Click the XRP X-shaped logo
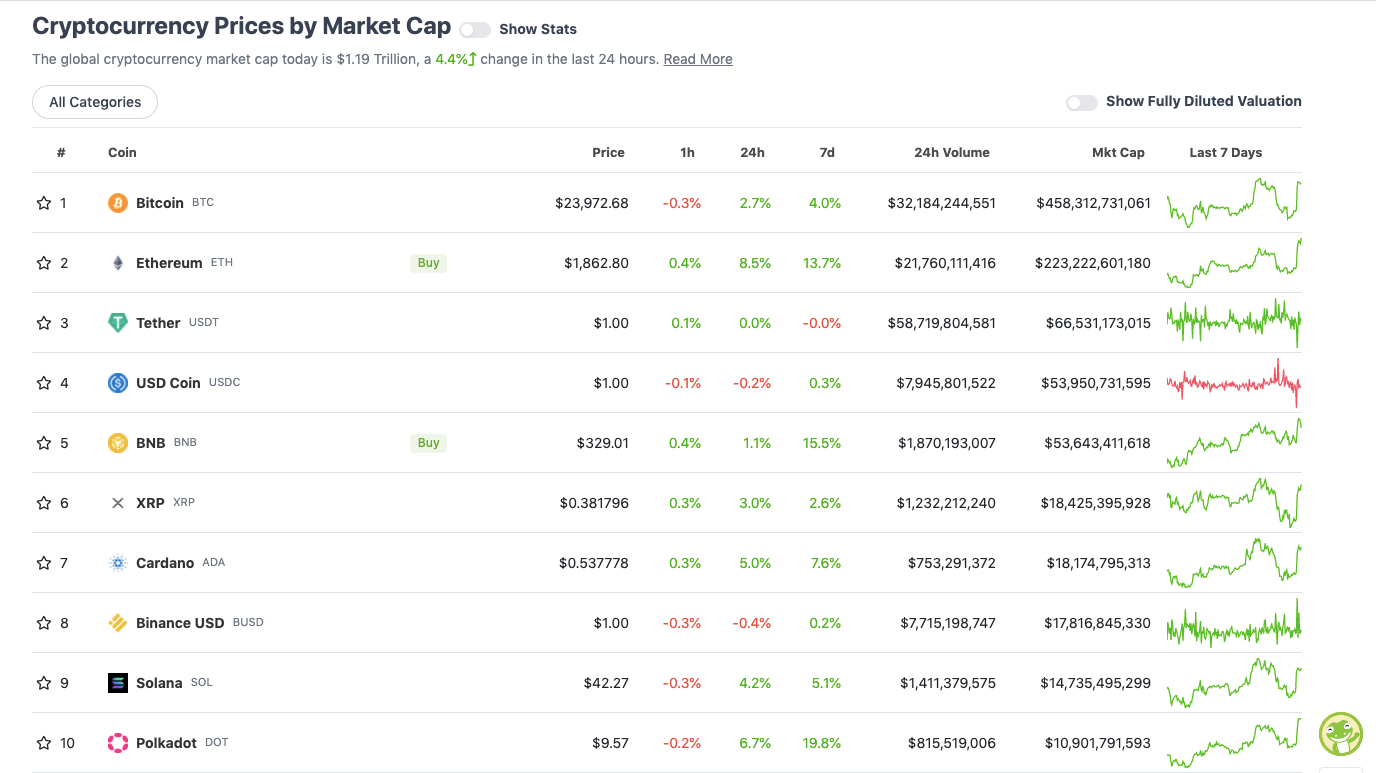Image resolution: width=1376 pixels, height=773 pixels. point(118,503)
